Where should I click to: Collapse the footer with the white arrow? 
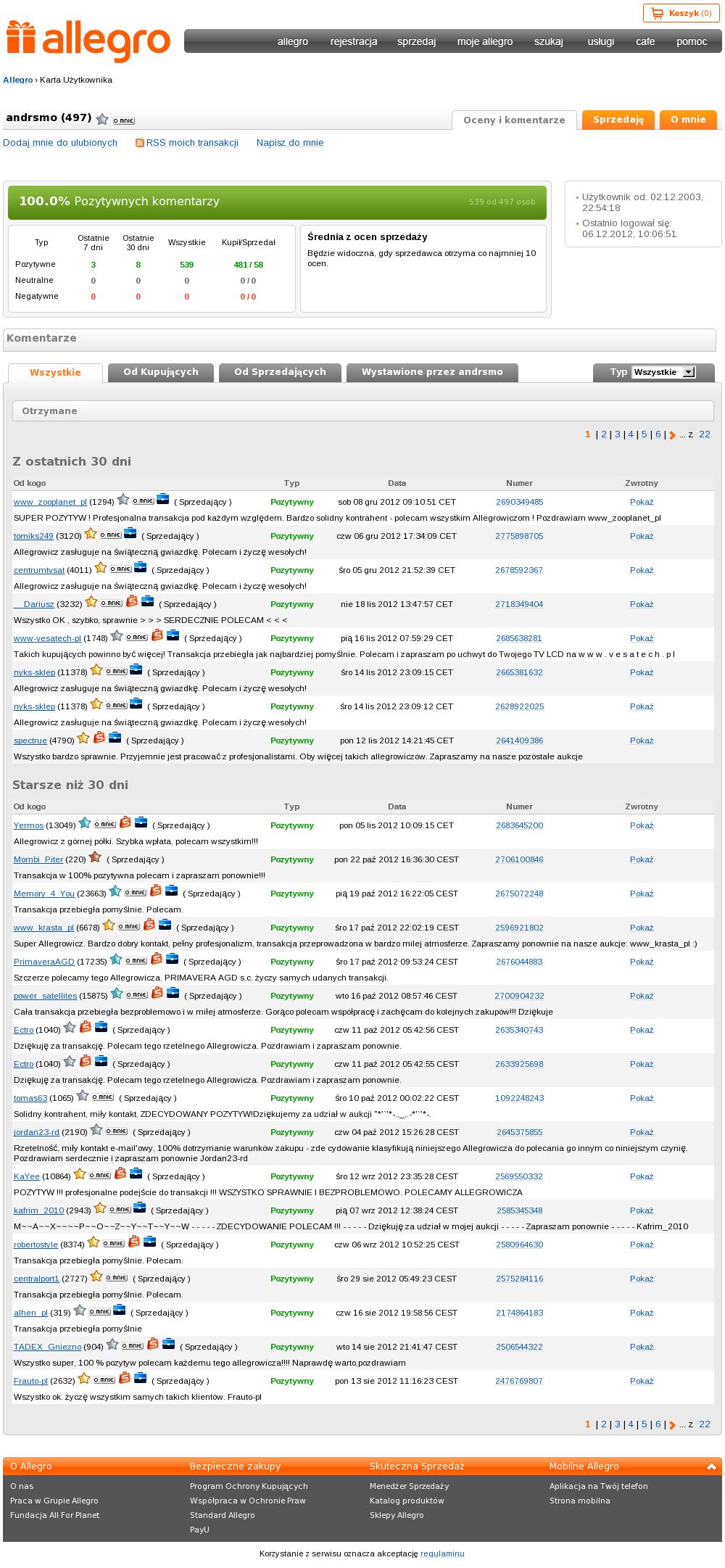pos(711,1466)
